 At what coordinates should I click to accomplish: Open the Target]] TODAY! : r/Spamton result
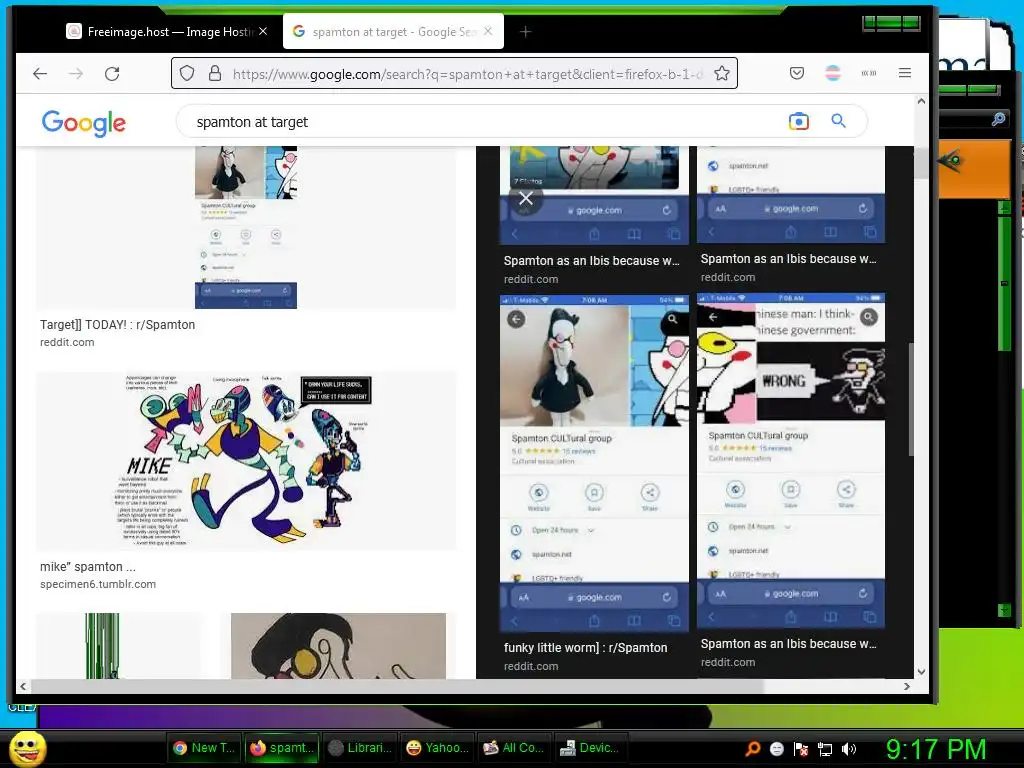click(x=118, y=325)
